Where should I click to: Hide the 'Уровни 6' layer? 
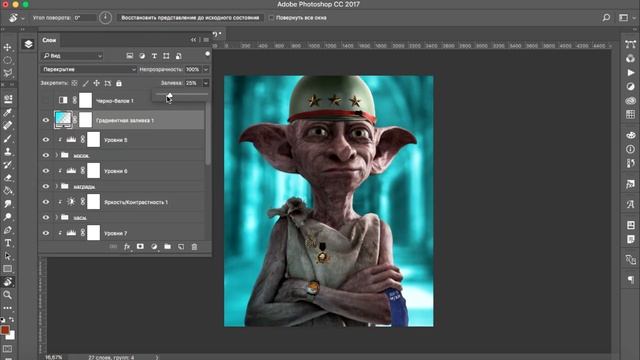[46, 171]
